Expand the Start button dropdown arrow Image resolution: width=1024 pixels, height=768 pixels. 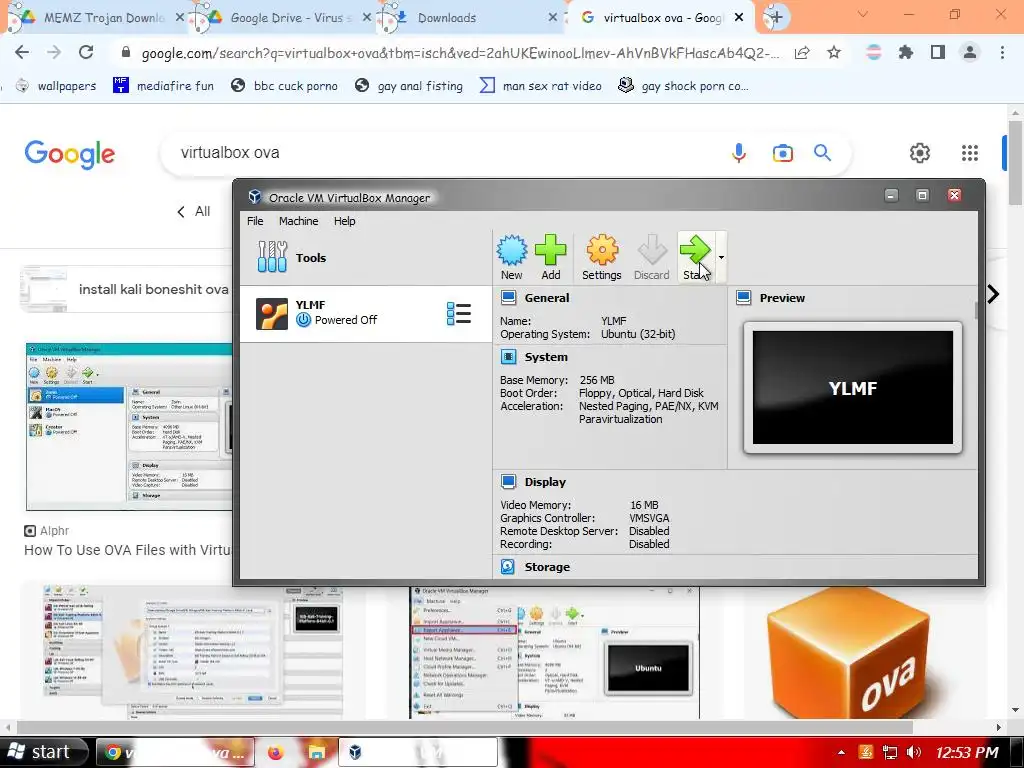tap(721, 257)
